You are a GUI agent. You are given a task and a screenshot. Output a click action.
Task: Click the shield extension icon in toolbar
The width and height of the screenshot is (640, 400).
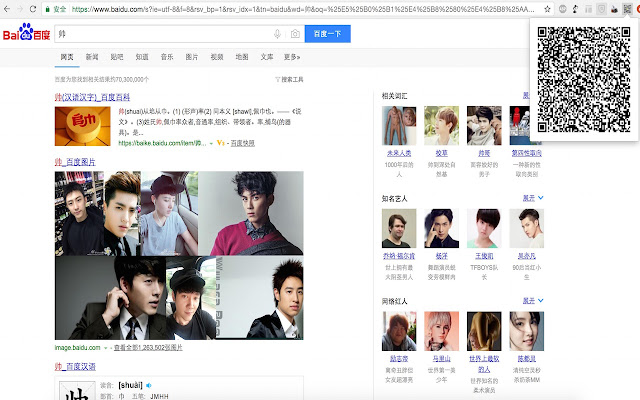601,9
